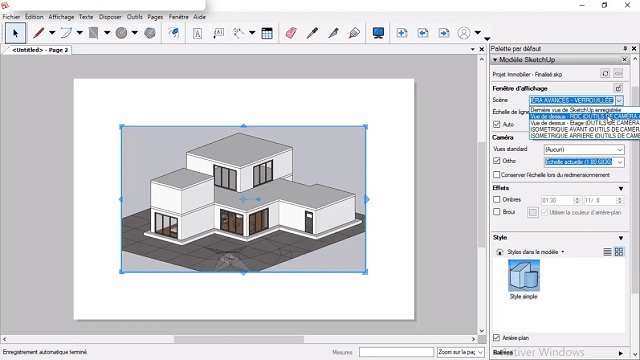This screenshot has height=360, width=640.
Task: Open the user account icon
Action: coord(464,33)
